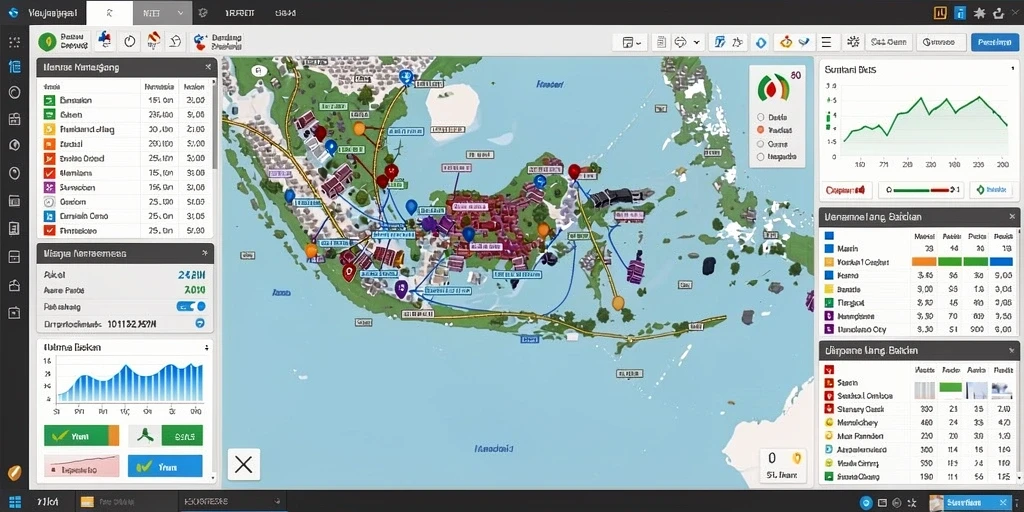Screen dimensions: 1024x512
Task: Click the red map pin near the map's upper right island
Action: coord(574,172)
